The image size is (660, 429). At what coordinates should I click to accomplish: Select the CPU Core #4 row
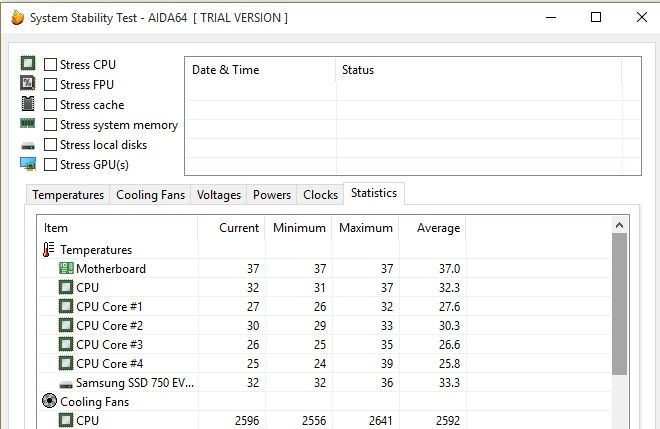click(324, 363)
